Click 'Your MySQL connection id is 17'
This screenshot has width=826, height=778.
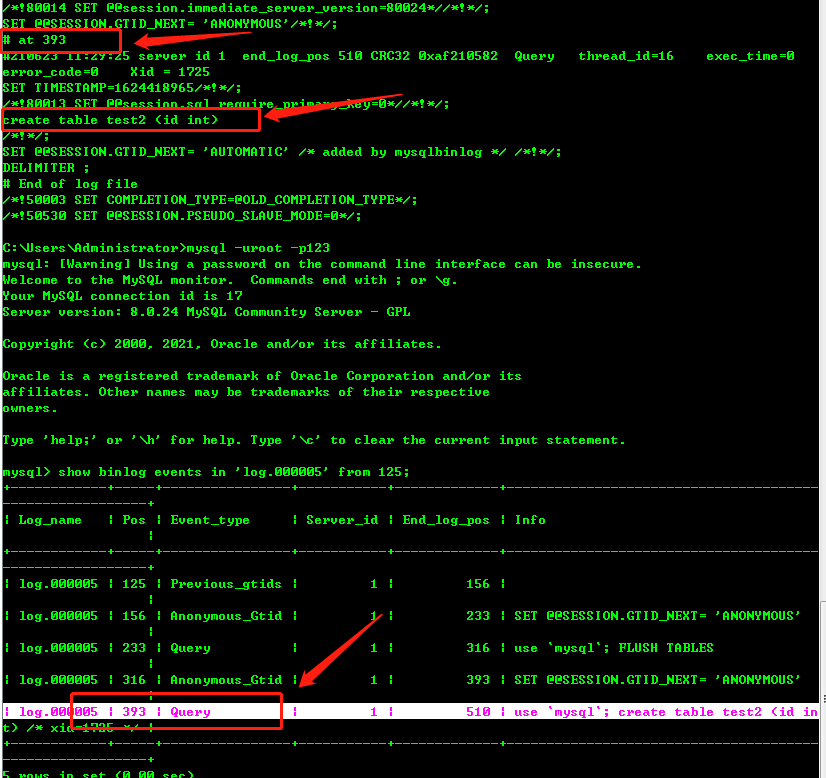pos(122,296)
